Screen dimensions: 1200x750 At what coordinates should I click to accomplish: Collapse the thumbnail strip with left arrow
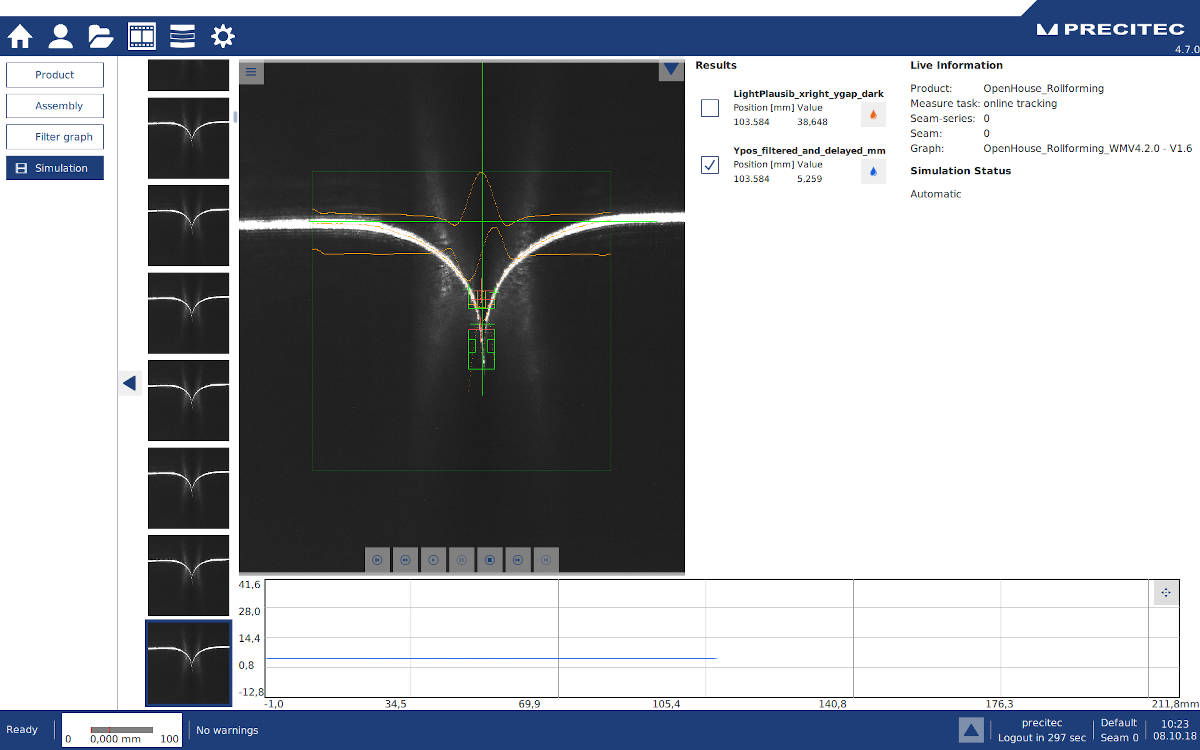pos(129,382)
